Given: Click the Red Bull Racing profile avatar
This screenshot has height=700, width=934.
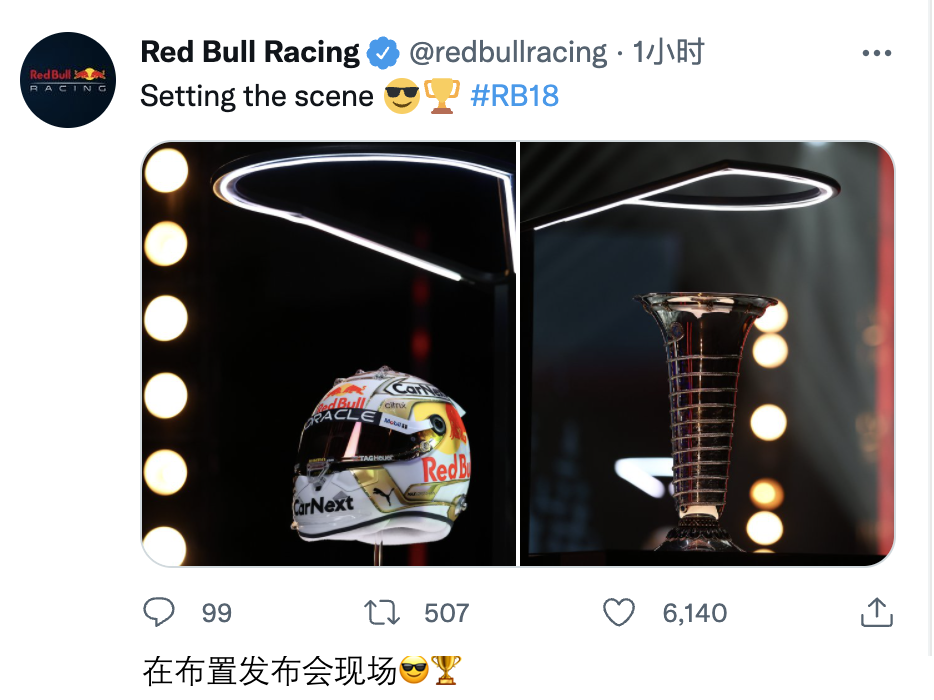Looking at the screenshot, I should (68, 80).
